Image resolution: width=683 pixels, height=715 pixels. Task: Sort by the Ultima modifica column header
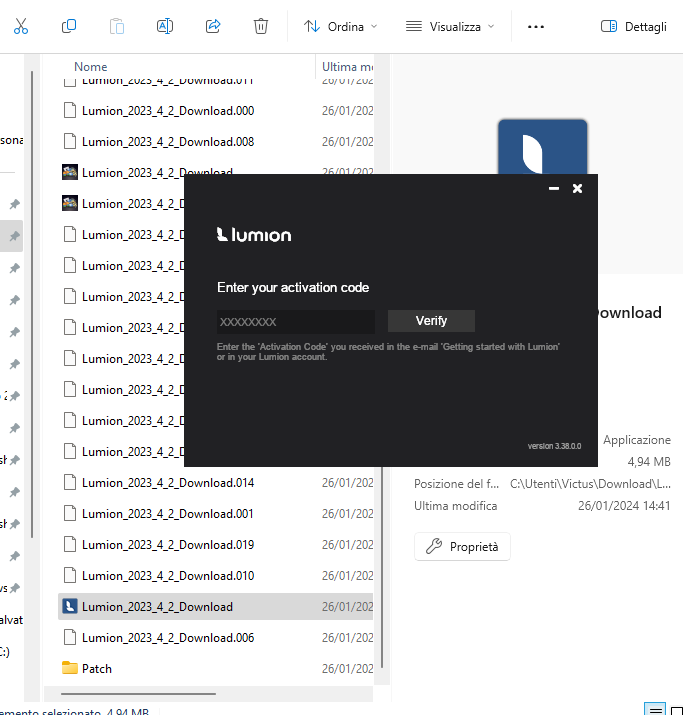(347, 67)
